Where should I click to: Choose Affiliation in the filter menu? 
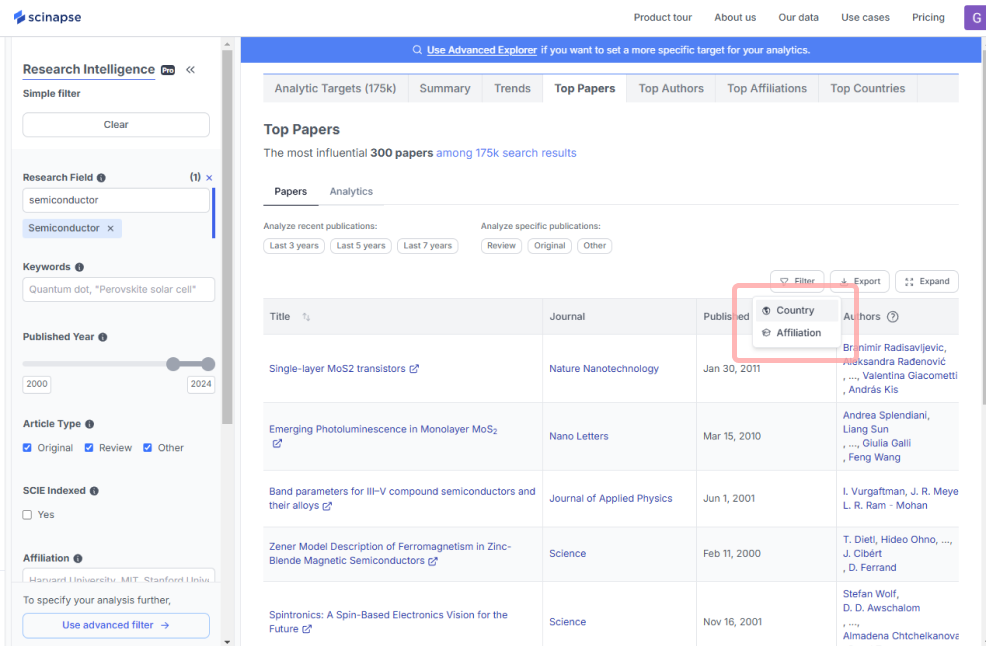(797, 333)
